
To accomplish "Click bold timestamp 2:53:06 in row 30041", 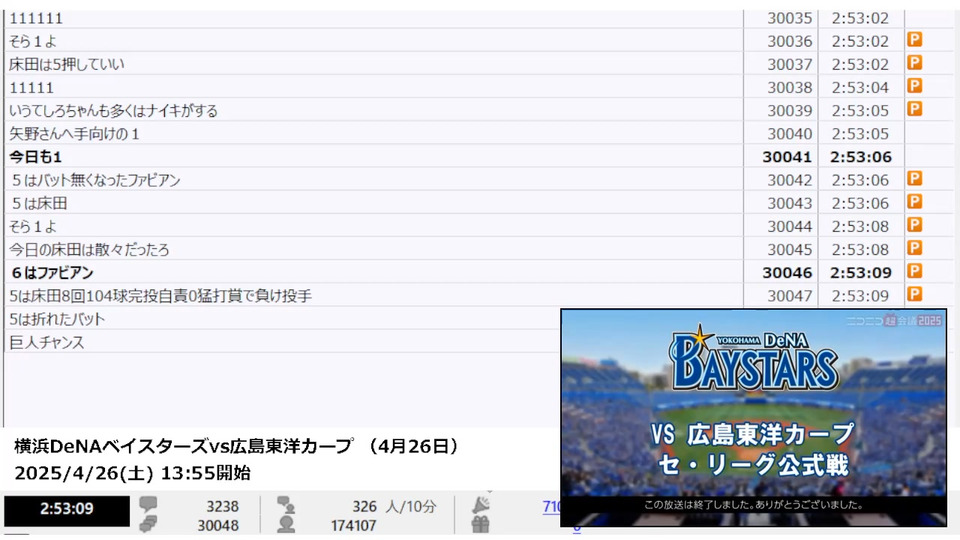I will coord(860,157).
